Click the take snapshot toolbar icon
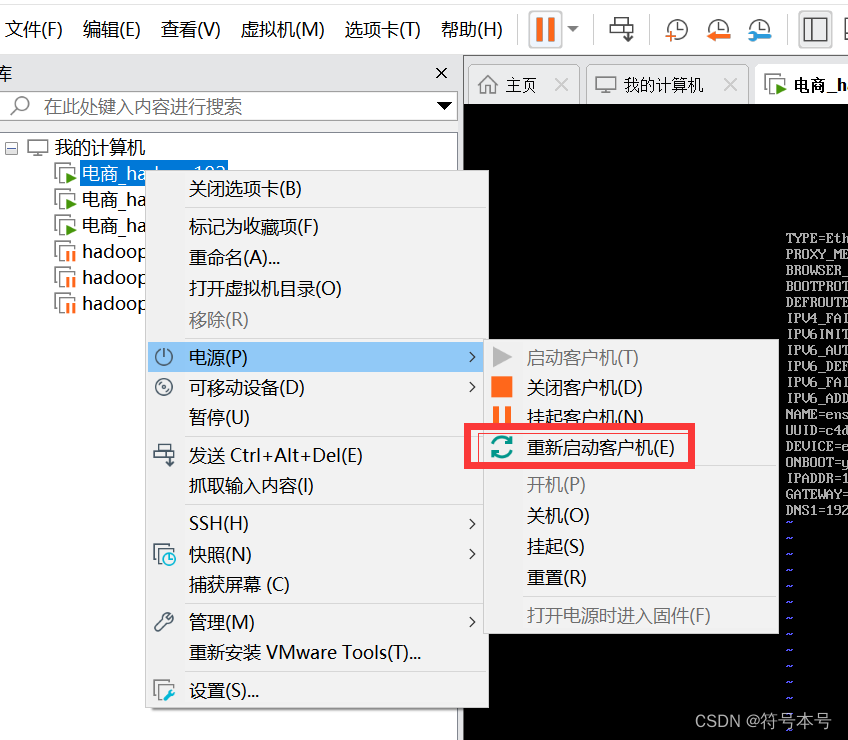This screenshot has width=848, height=740. coord(676,30)
